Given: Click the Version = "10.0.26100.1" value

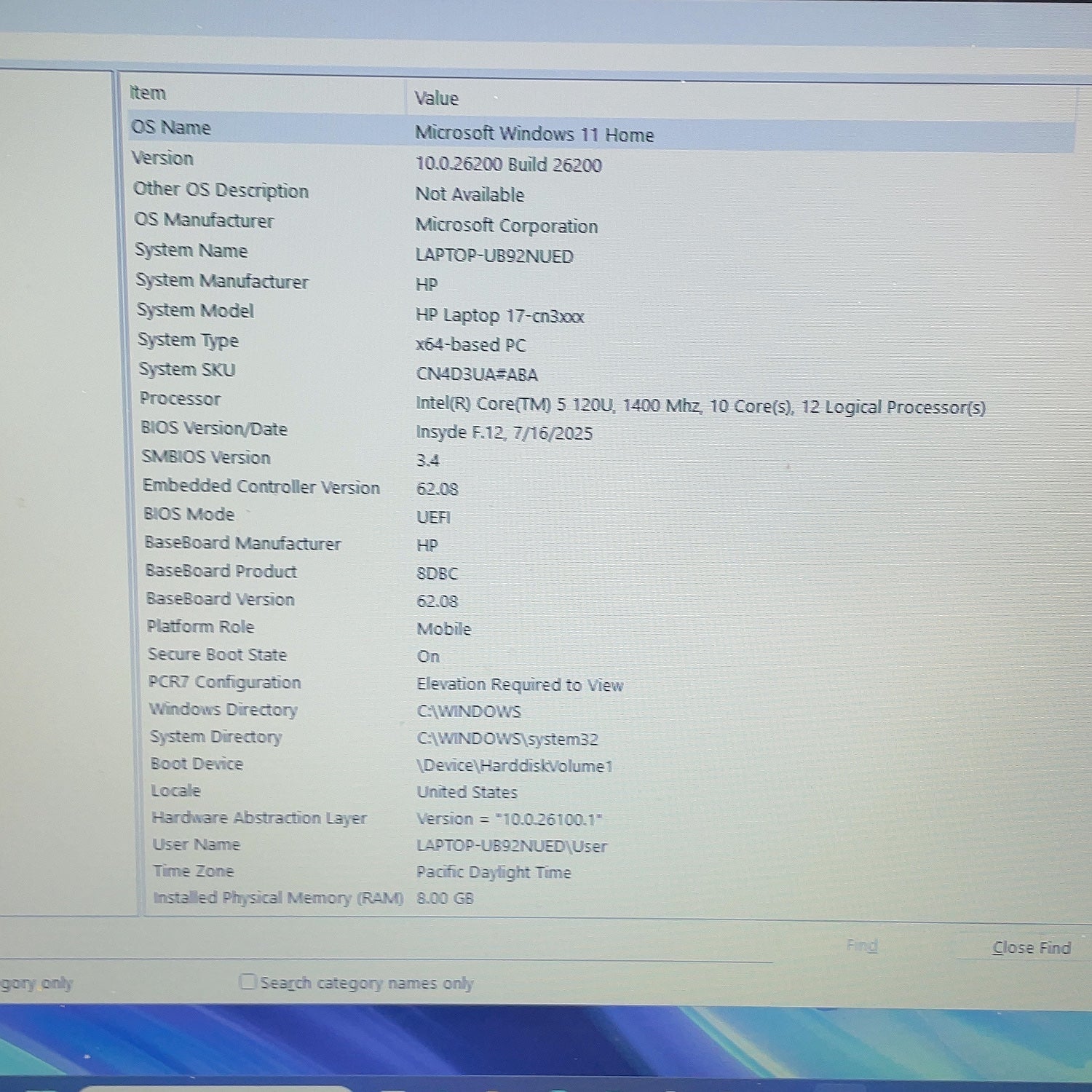Looking at the screenshot, I should coord(510,820).
